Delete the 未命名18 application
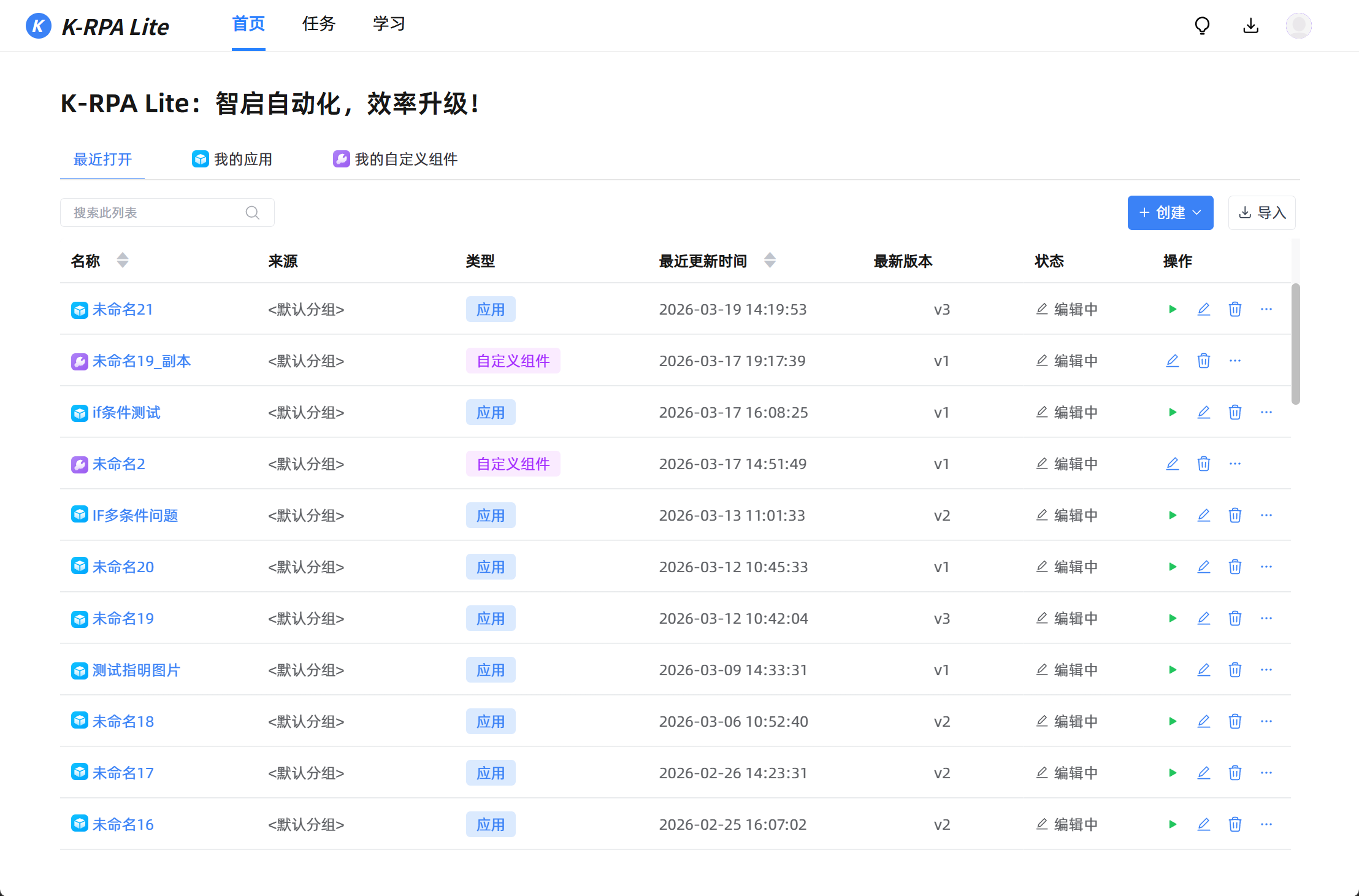Viewport: 1359px width, 896px height. click(1235, 721)
